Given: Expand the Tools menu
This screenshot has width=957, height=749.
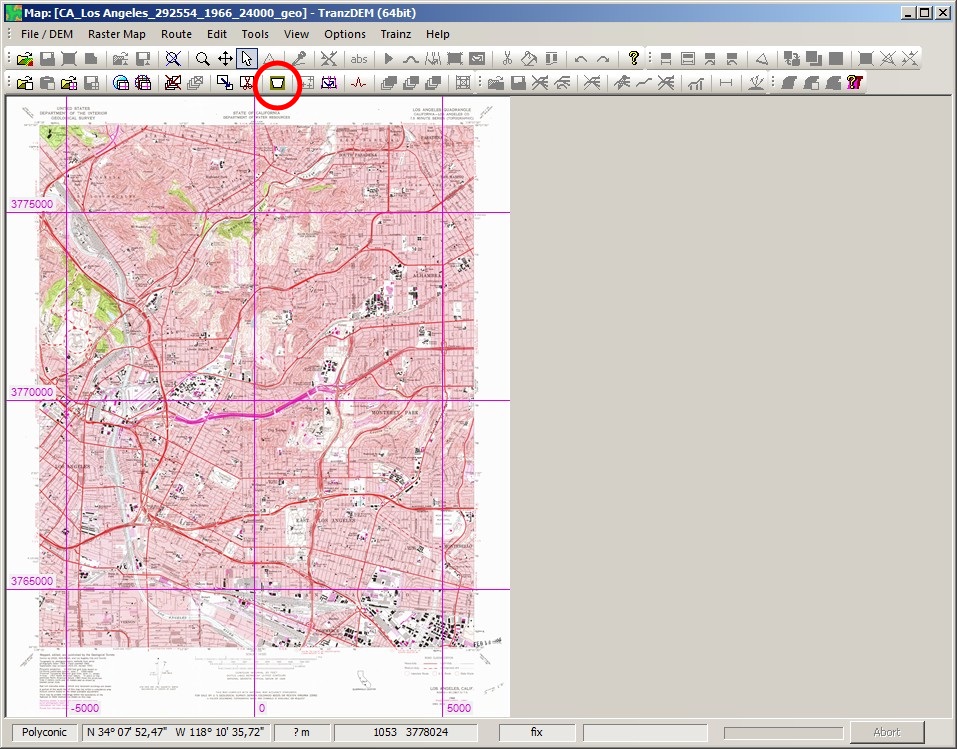Looking at the screenshot, I should (x=255, y=34).
